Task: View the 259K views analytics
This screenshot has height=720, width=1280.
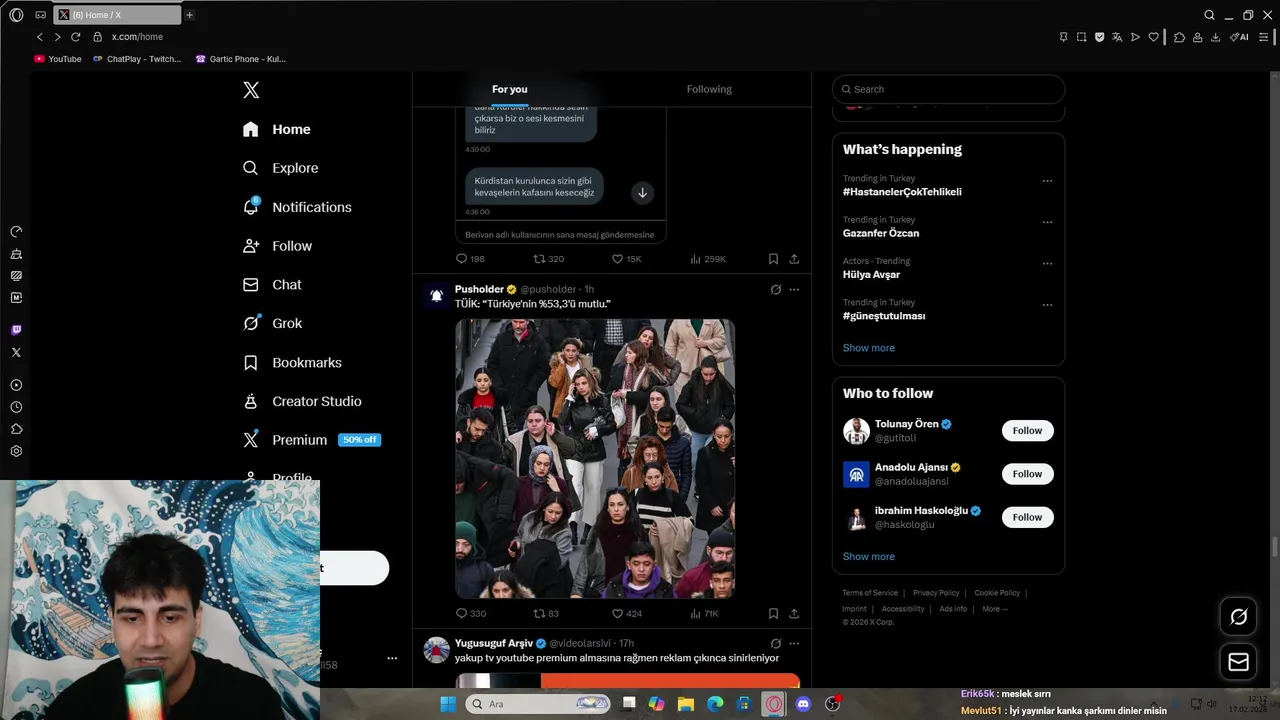Action: click(707, 259)
